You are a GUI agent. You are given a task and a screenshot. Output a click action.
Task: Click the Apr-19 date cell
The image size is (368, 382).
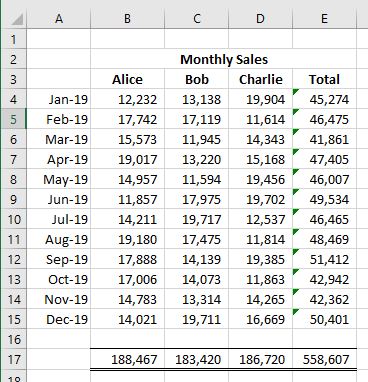tap(59, 159)
